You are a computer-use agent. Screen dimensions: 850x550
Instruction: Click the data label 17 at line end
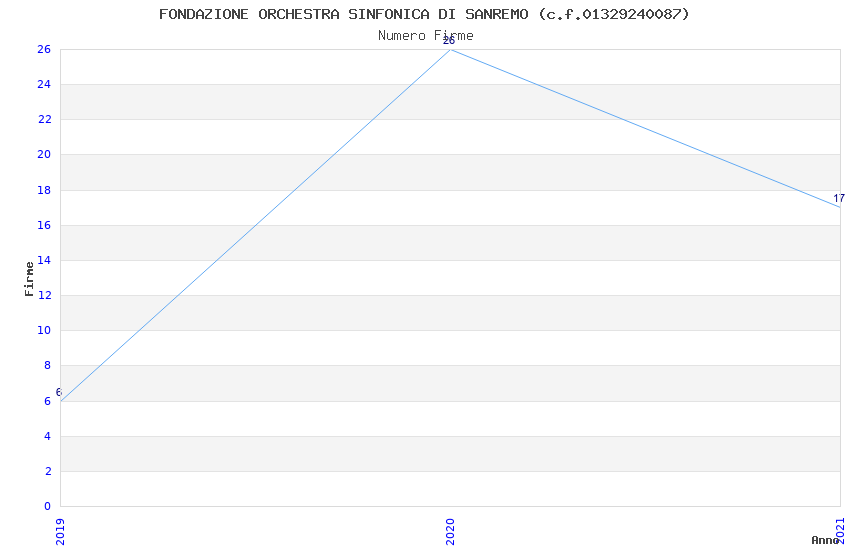839,198
